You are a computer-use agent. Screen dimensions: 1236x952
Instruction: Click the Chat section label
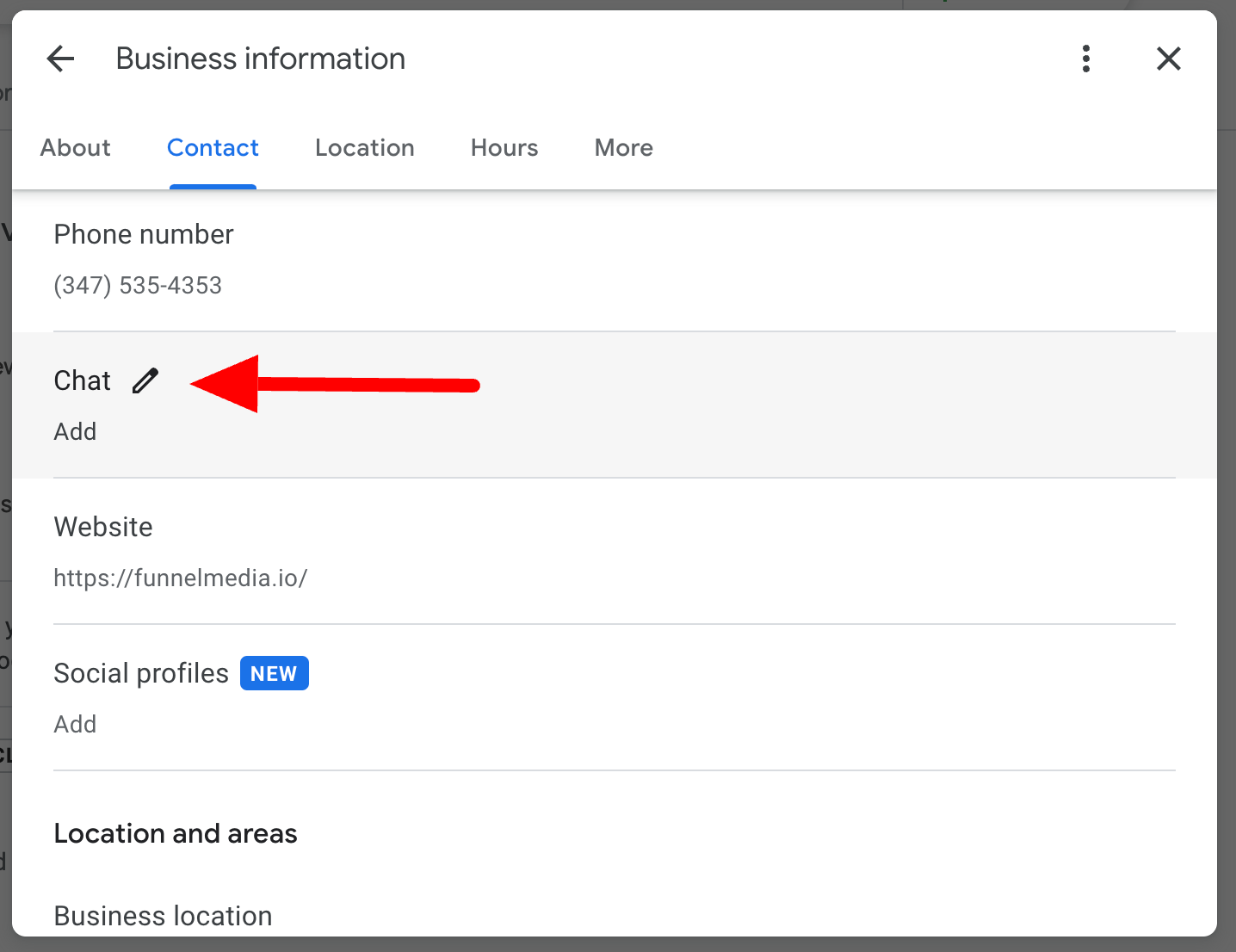[x=83, y=380]
